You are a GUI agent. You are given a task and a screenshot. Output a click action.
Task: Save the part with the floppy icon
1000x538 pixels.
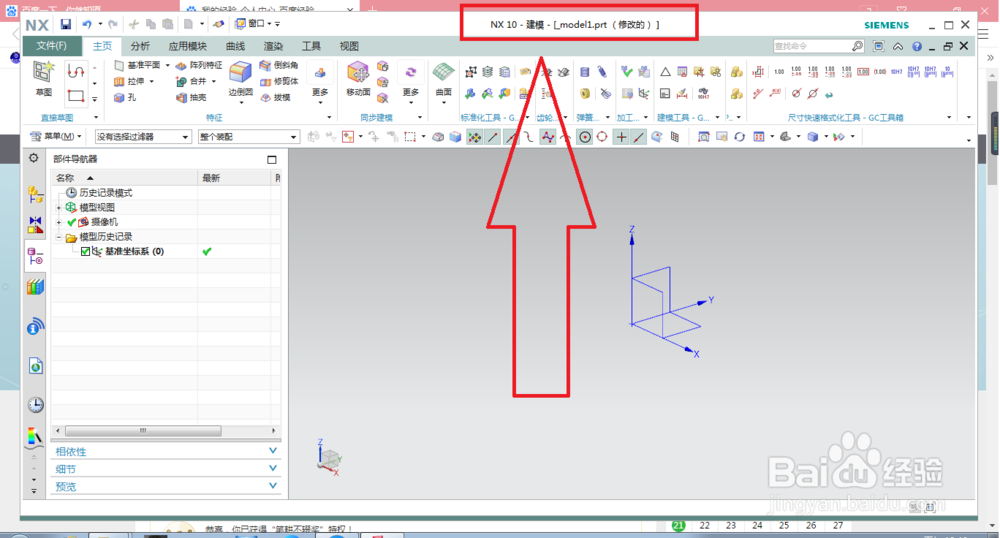click(66, 24)
